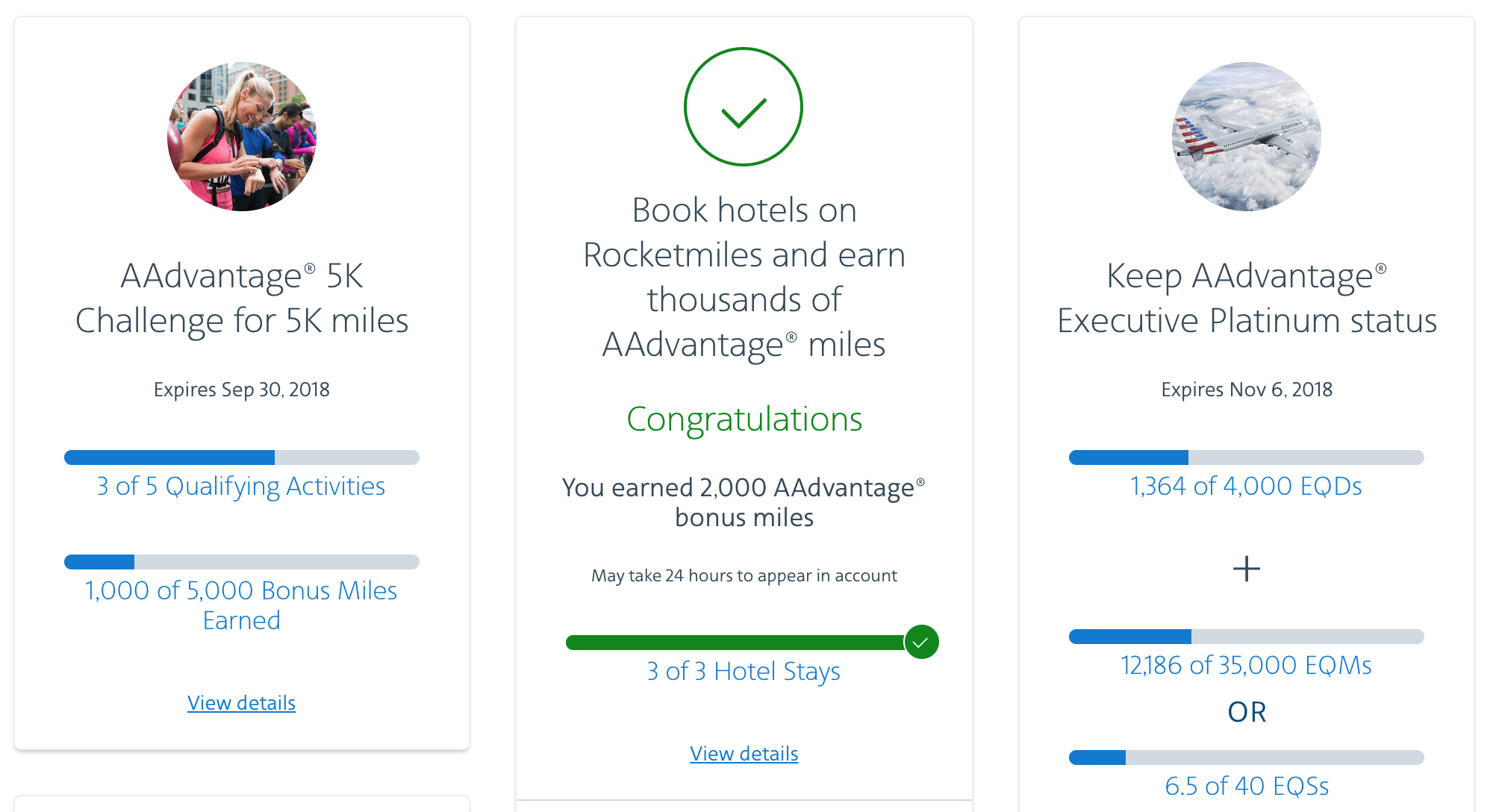Click the 12,186 of 35,000 EQMs label

pyautogui.click(x=1247, y=665)
